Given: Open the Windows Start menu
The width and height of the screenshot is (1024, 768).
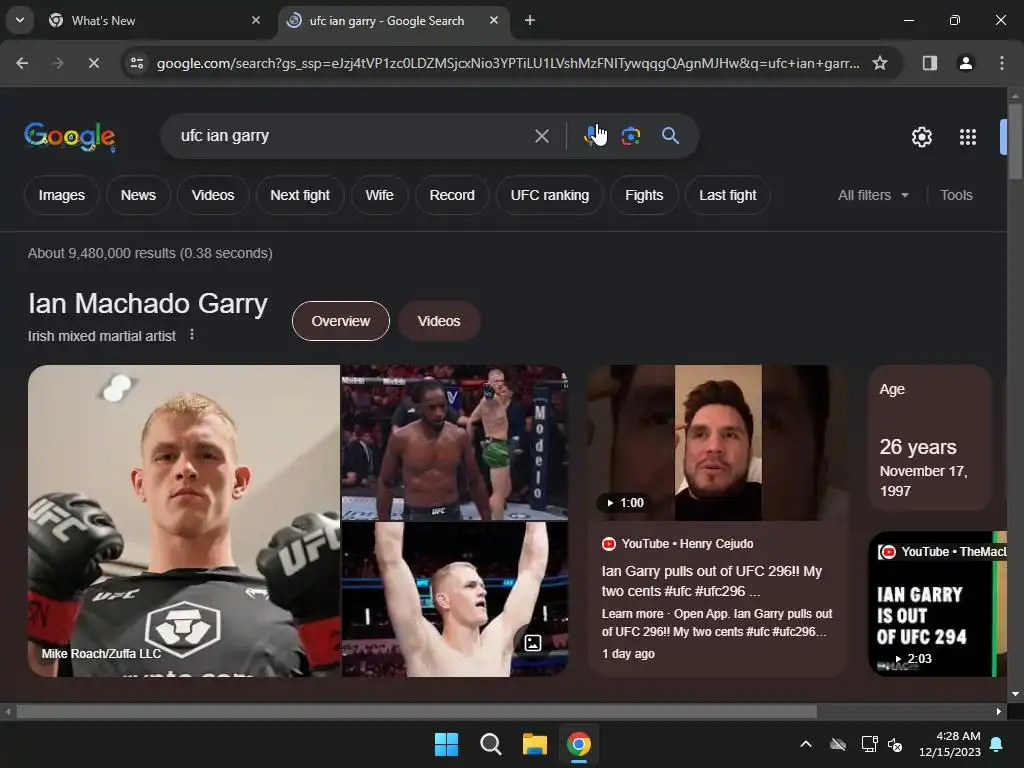Looking at the screenshot, I should (447, 744).
